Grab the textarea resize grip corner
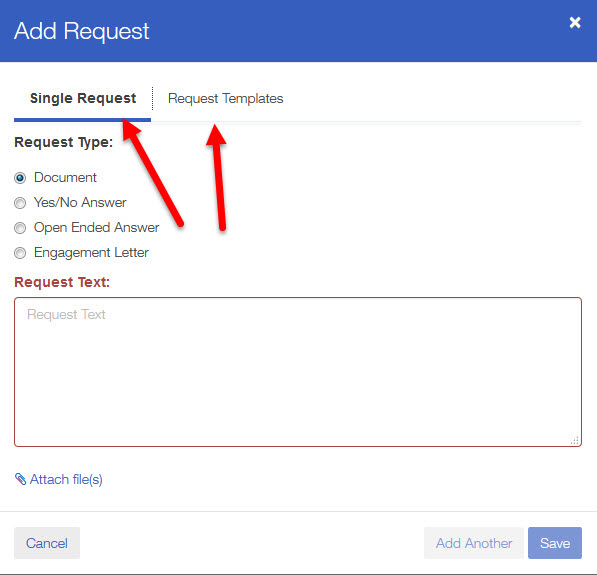 click(575, 440)
